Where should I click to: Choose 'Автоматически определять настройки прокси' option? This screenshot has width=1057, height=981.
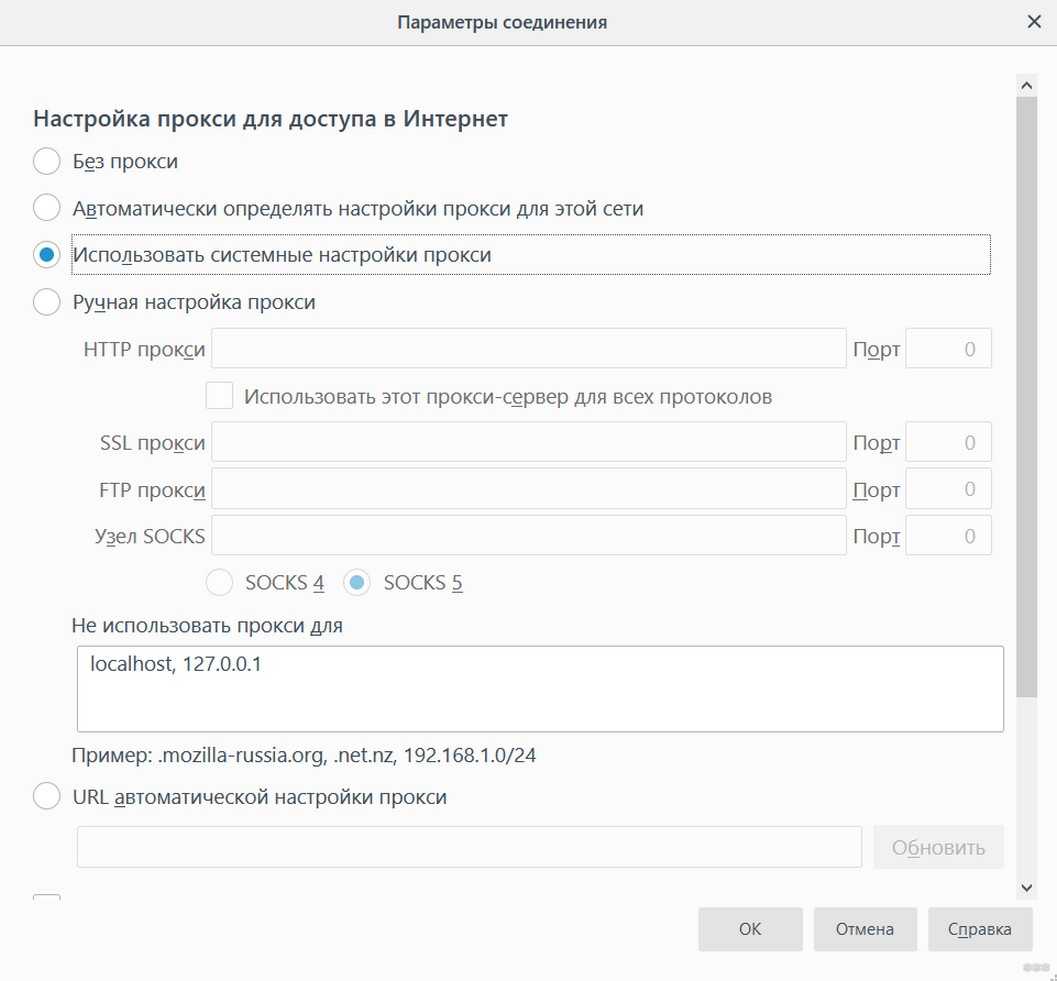[x=47, y=208]
